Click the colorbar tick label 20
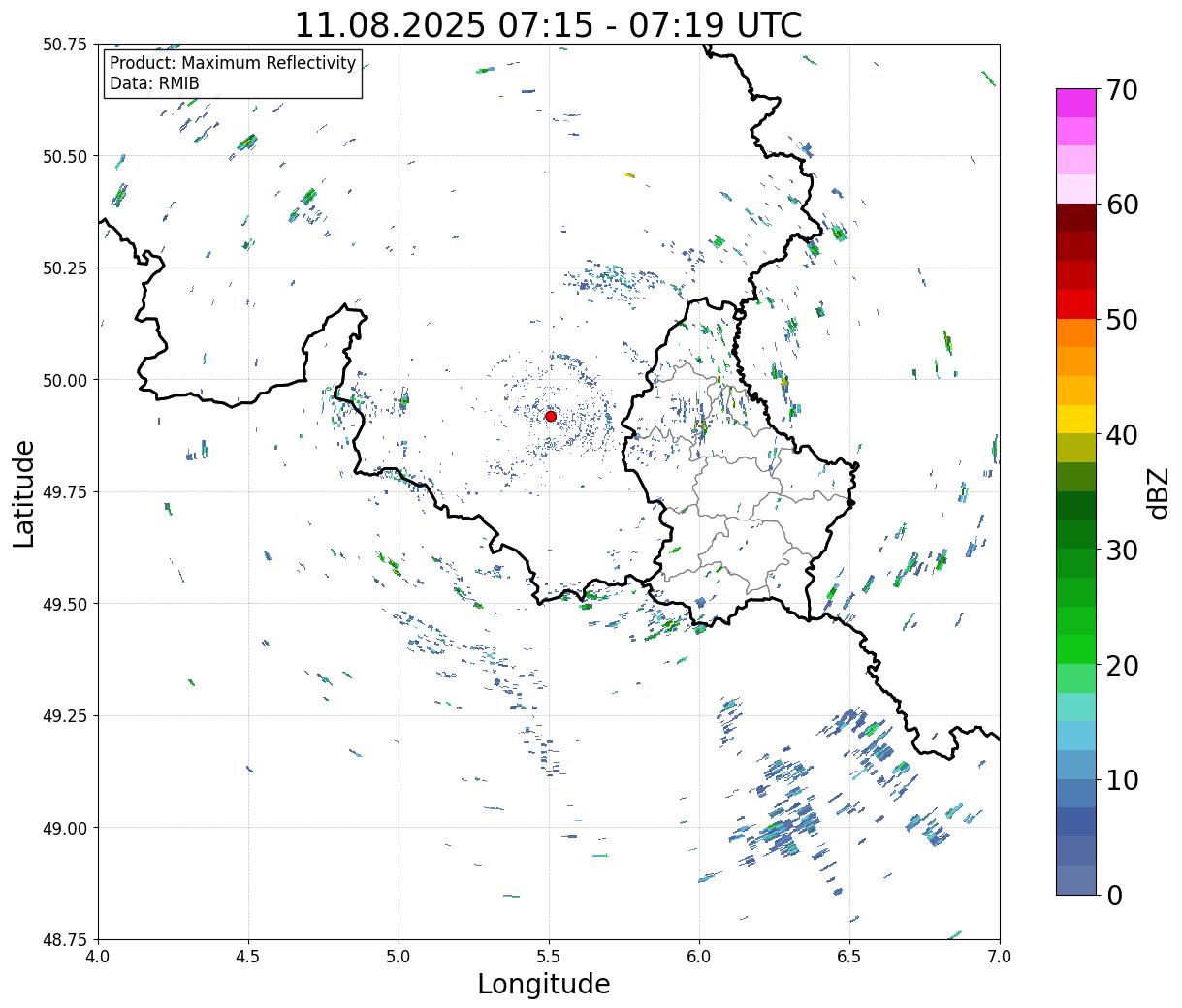Viewport: 1182px width, 1008px height. click(x=1122, y=666)
